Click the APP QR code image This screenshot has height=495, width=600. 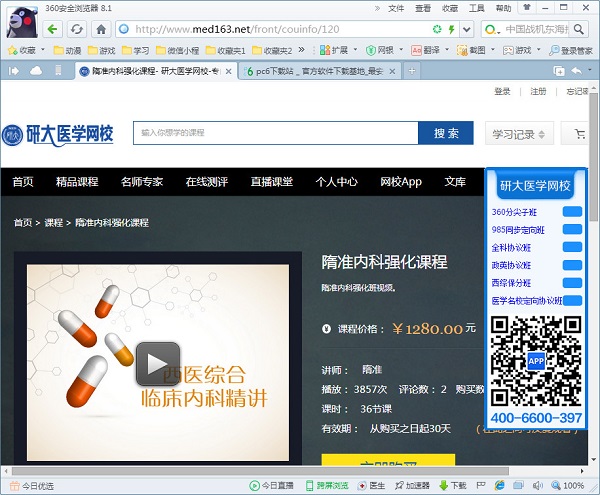click(x=536, y=361)
